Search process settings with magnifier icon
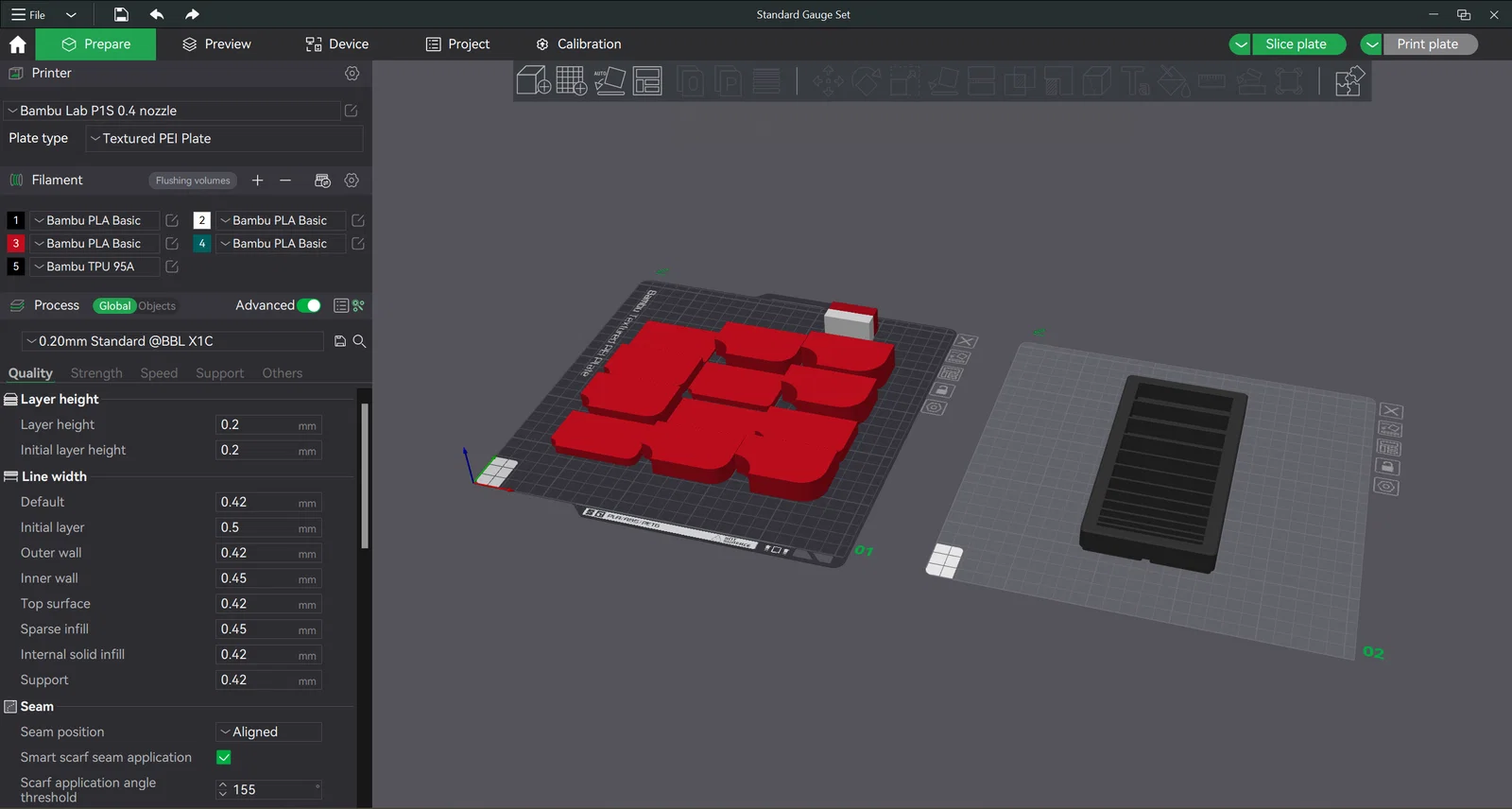Screen dimensions: 1512x809 point(359,341)
